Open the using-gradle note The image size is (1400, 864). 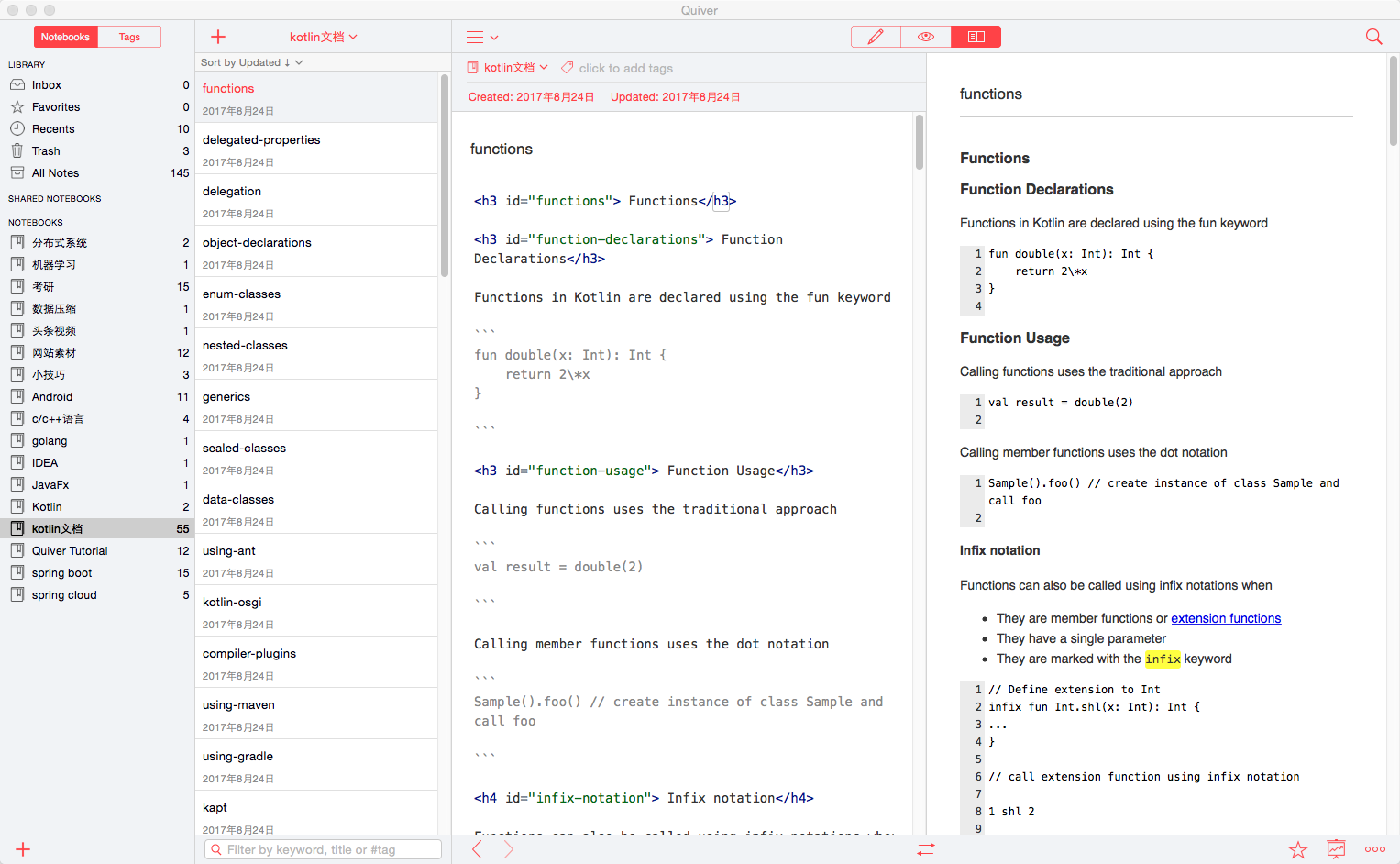tap(316, 765)
